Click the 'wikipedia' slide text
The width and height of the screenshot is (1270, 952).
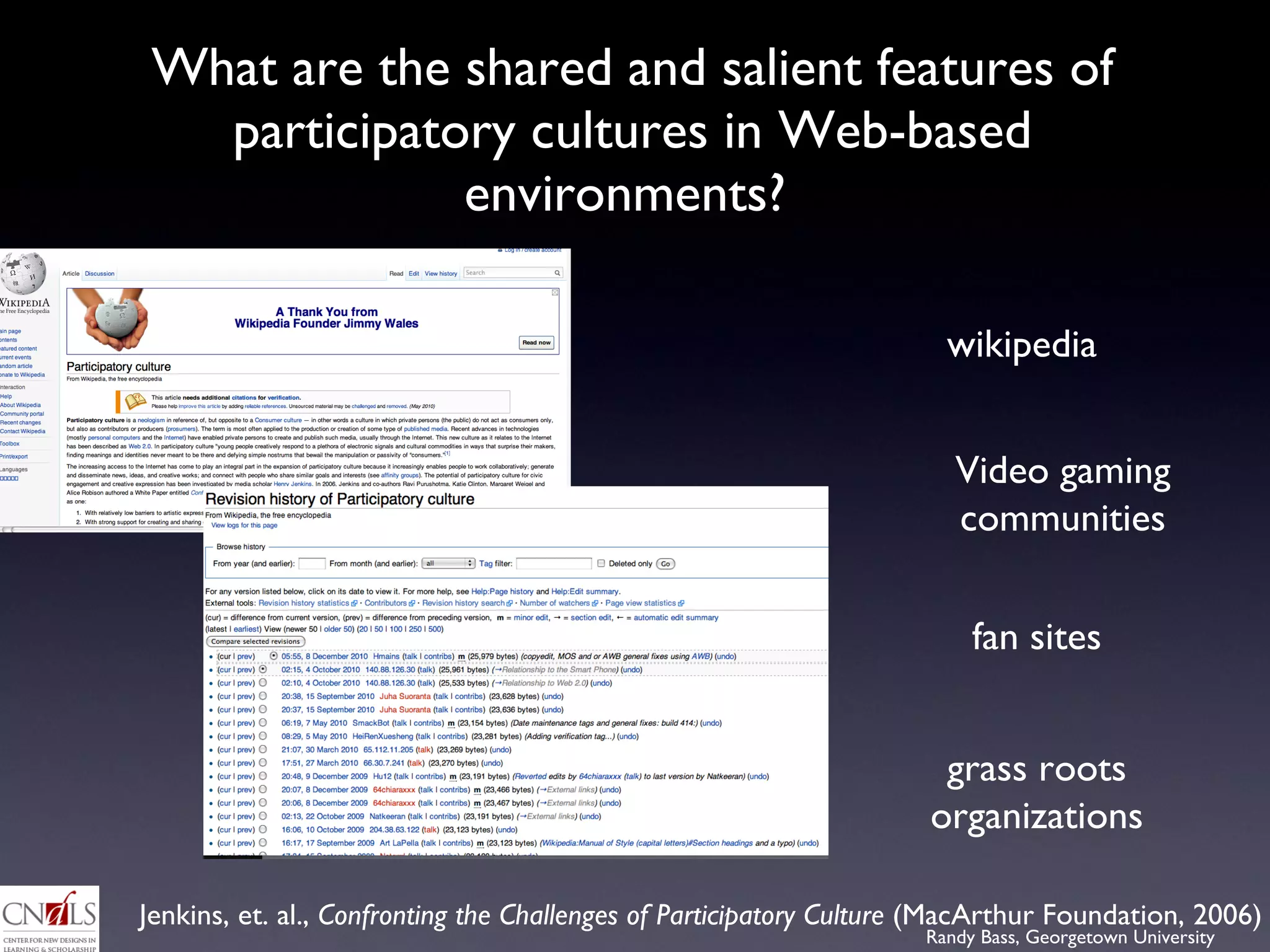tap(1021, 345)
